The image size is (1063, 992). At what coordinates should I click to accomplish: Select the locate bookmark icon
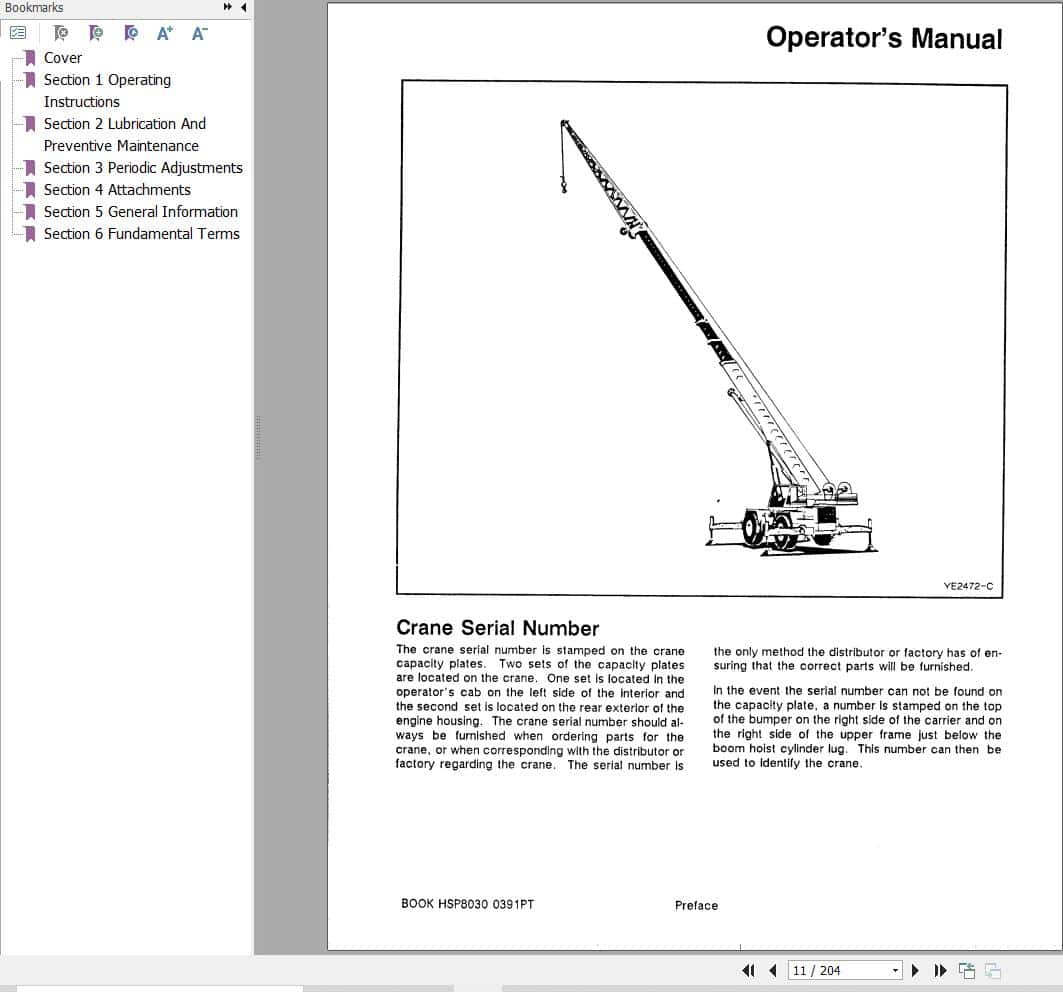tap(131, 32)
